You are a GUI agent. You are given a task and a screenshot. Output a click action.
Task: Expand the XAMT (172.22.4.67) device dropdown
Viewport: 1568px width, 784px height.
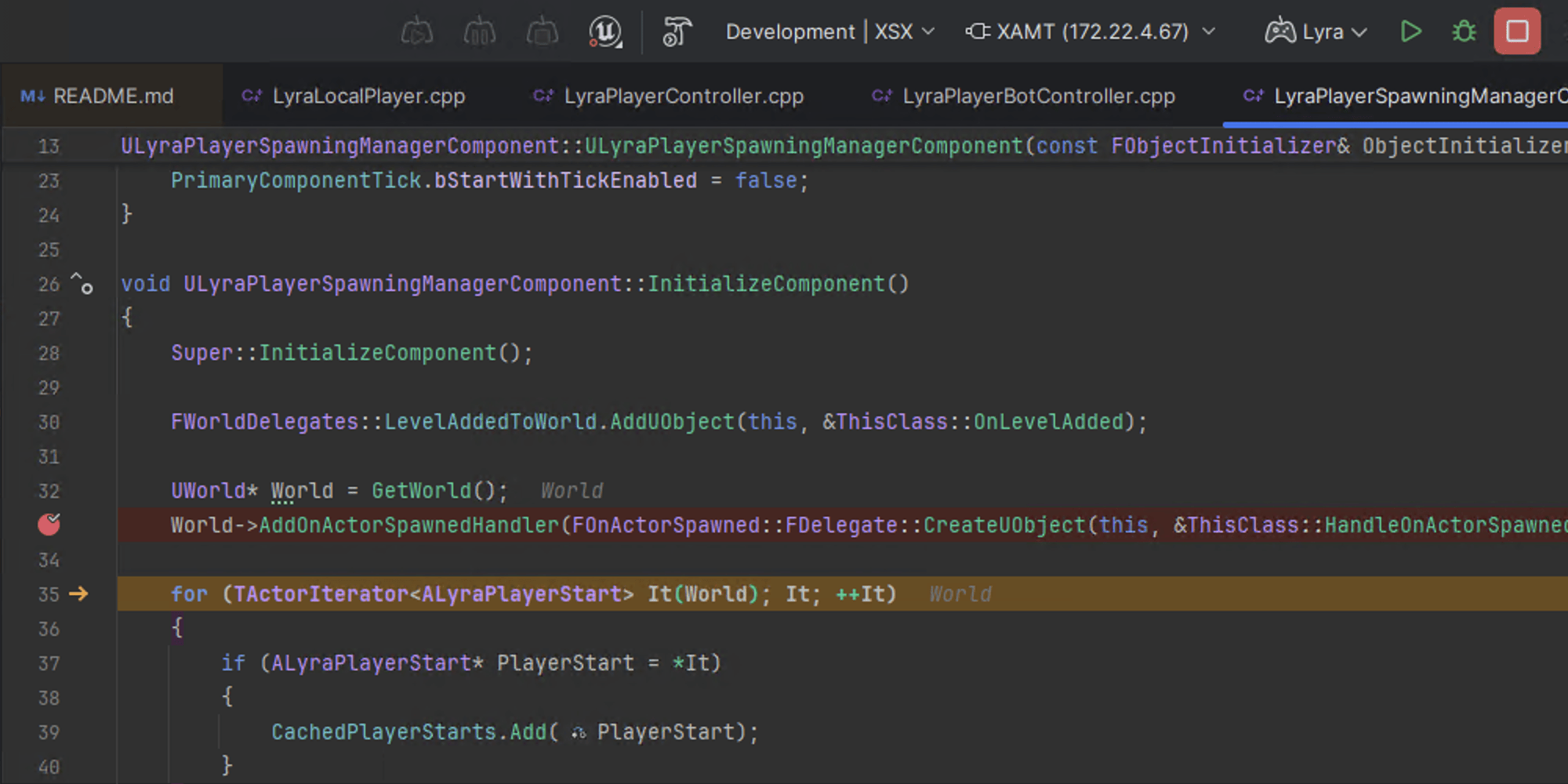pyautogui.click(x=1091, y=32)
